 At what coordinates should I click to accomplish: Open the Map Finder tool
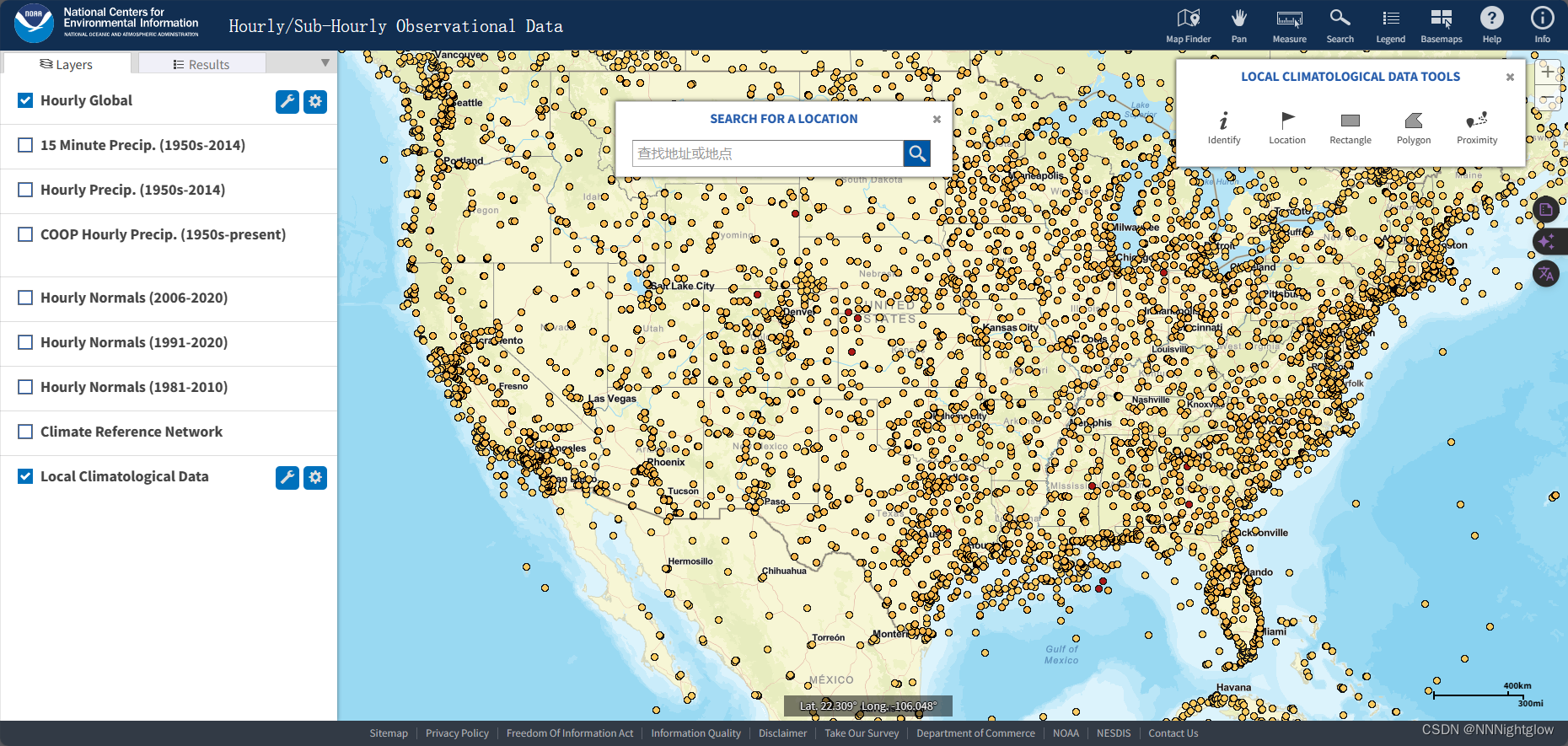click(x=1188, y=26)
